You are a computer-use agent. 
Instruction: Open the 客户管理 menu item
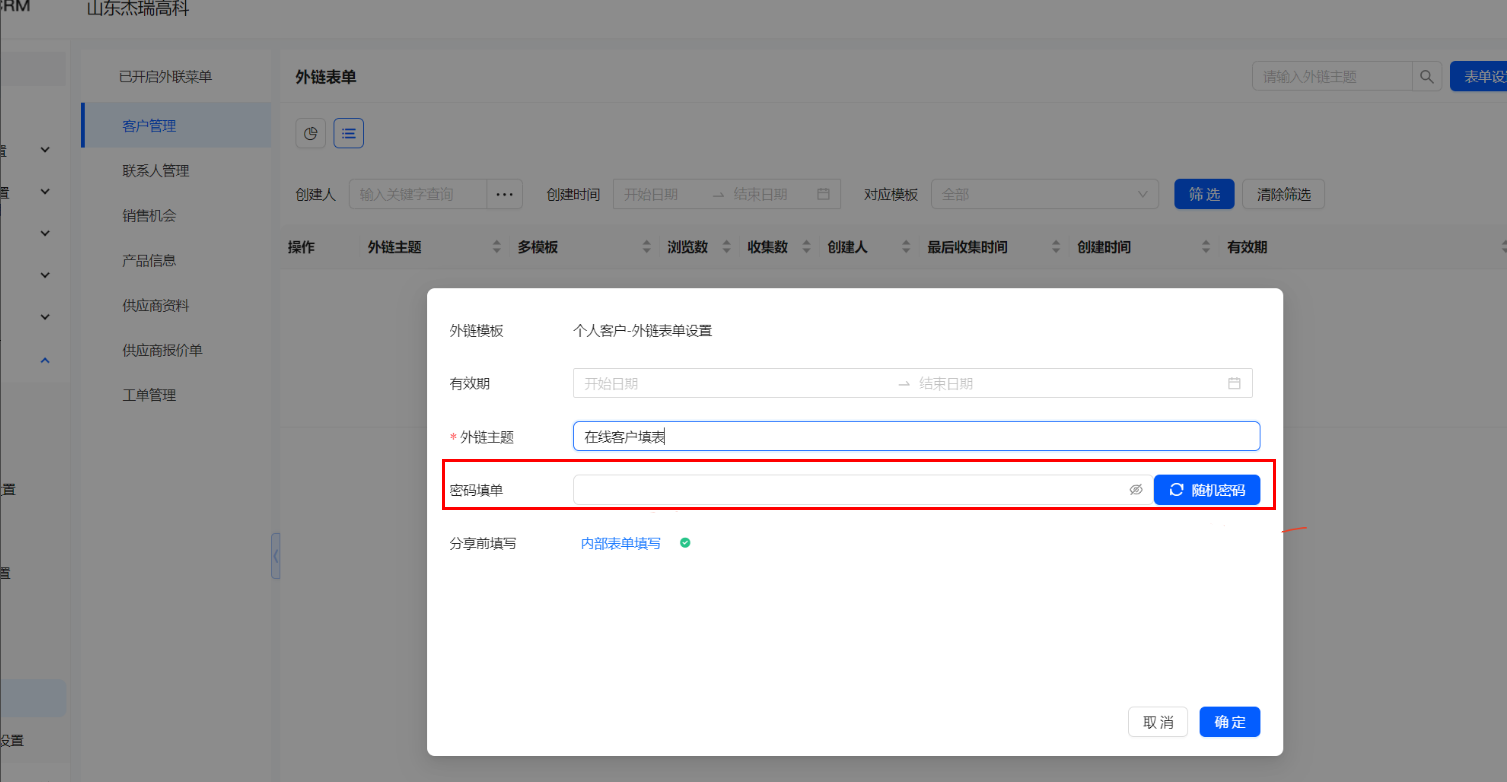[x=176, y=125]
